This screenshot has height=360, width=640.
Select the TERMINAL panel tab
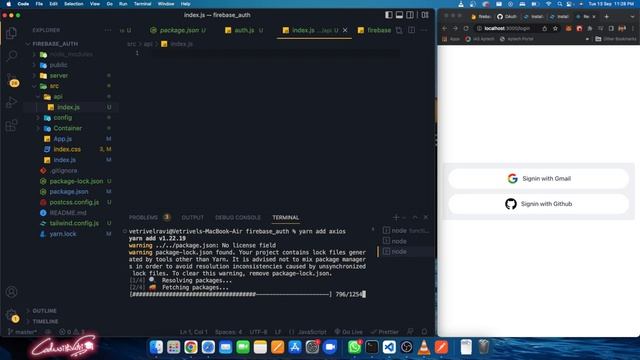coord(286,218)
